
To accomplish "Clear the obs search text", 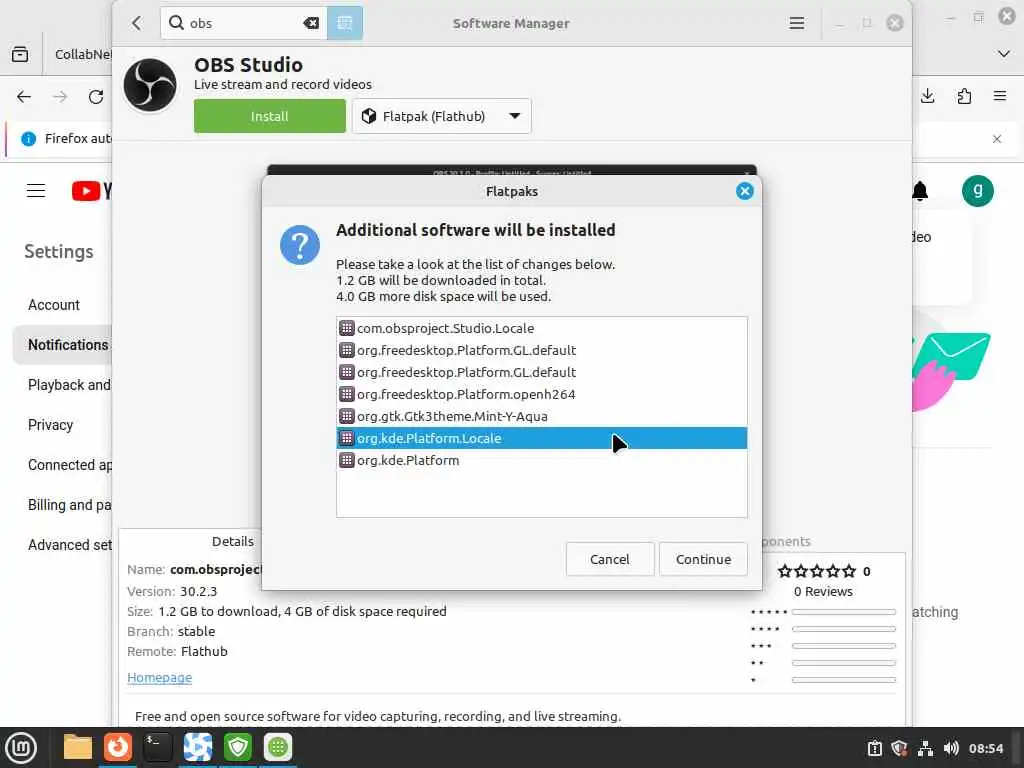I will 312,24.
